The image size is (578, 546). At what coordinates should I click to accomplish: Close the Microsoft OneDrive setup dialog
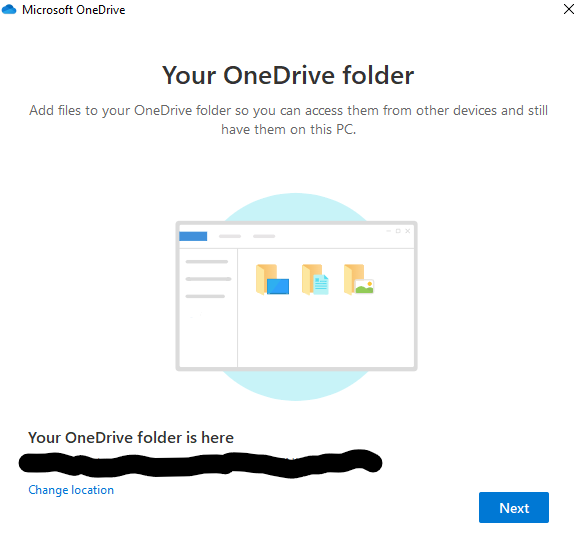[x=569, y=9]
